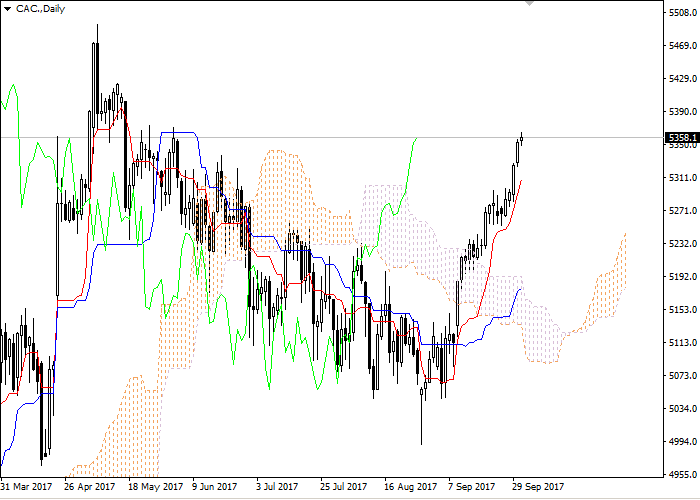Click the 29 Sep 2017 date label

(x=538, y=487)
